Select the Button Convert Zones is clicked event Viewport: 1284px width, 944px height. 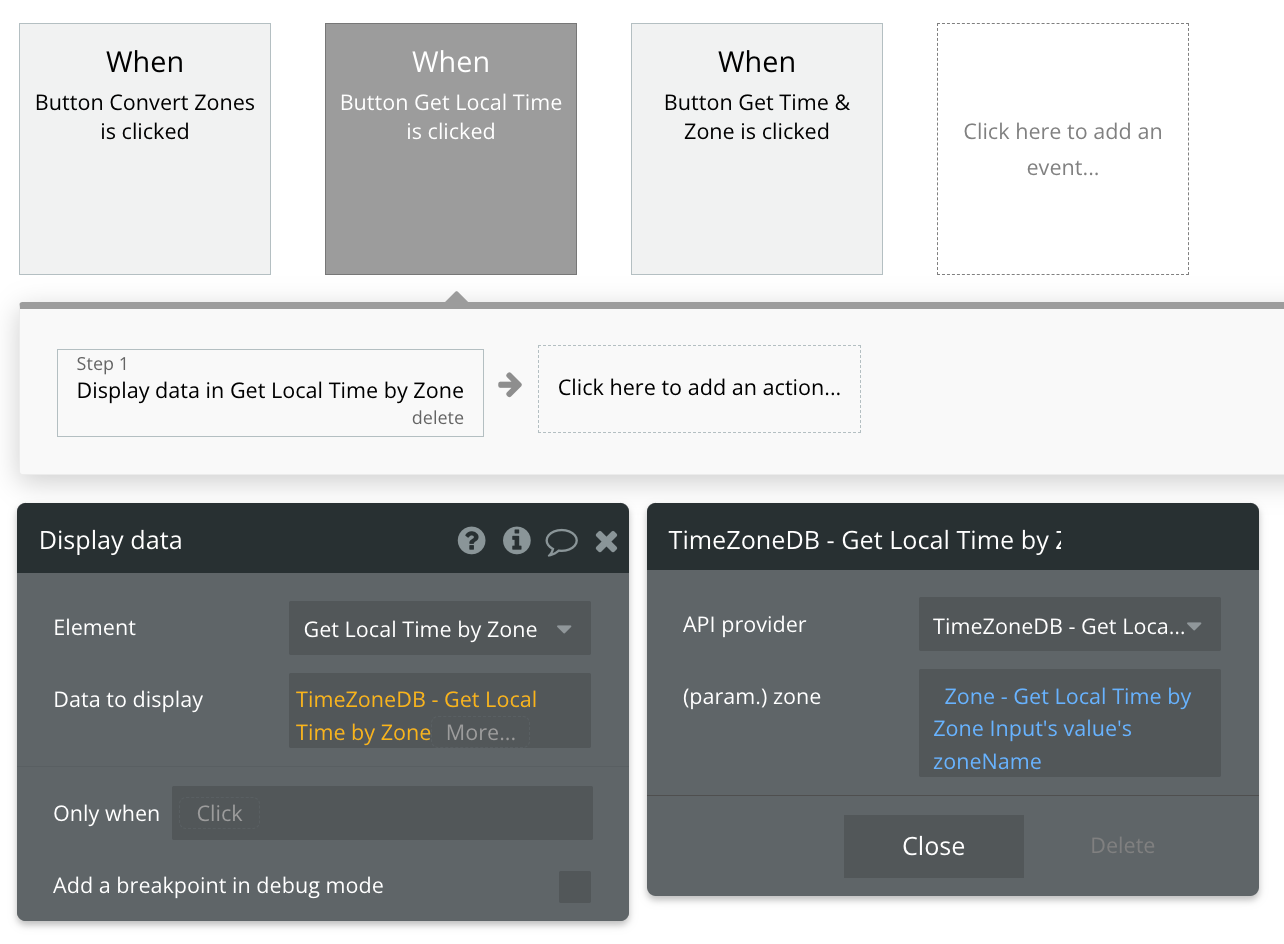(x=145, y=149)
